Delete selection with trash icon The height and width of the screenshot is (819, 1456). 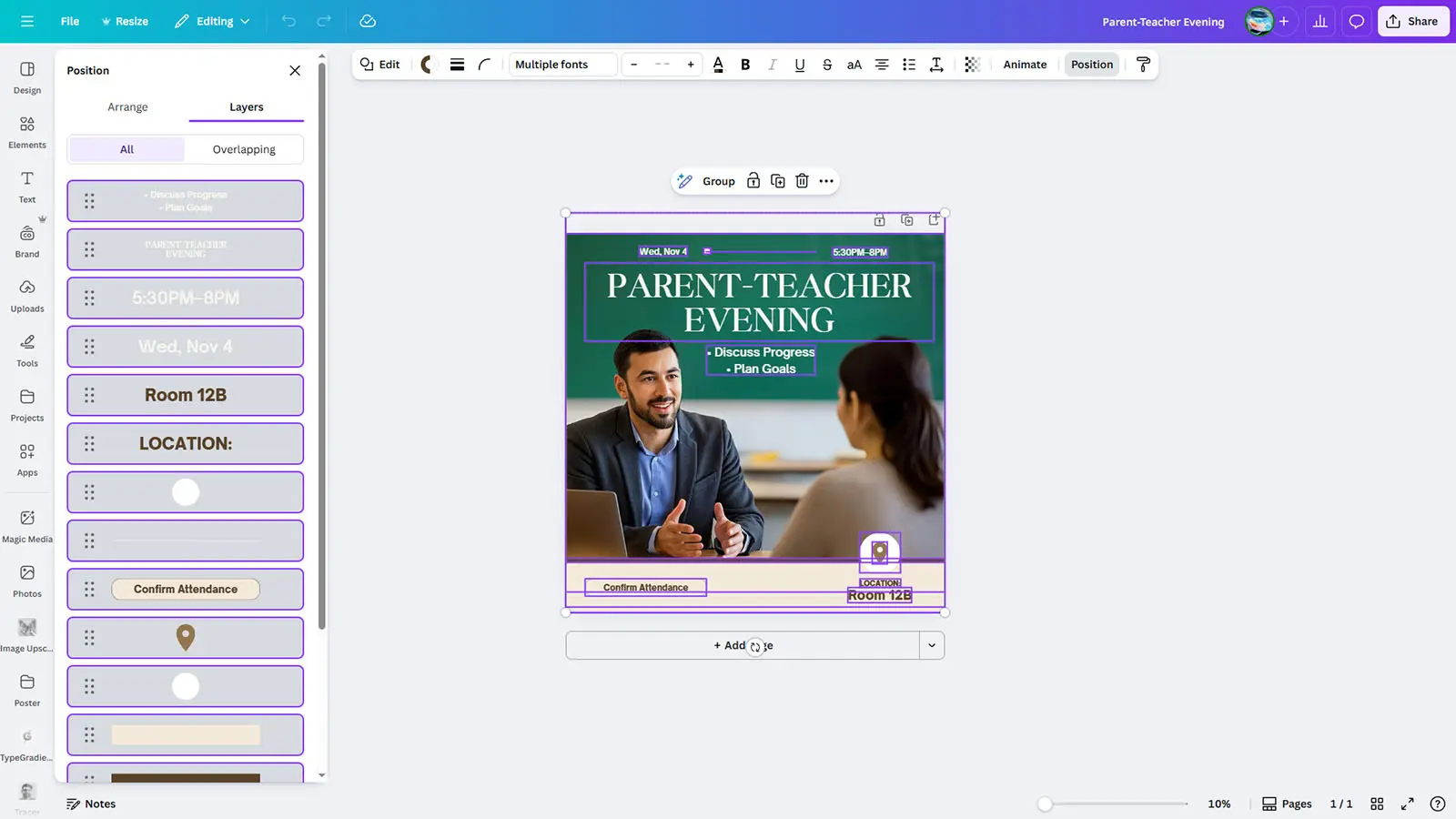802,181
